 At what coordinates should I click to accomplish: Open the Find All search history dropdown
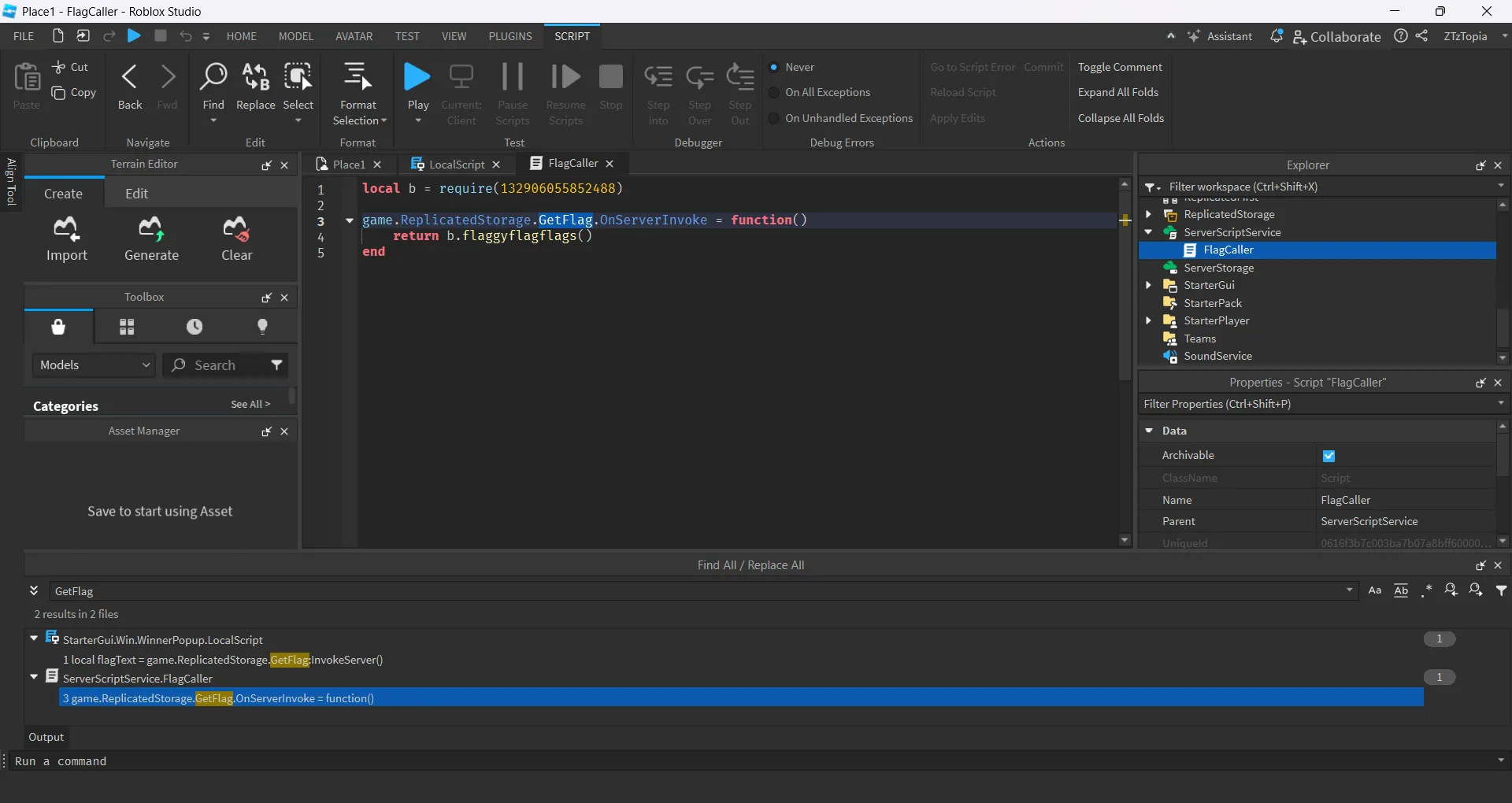coord(1350,590)
